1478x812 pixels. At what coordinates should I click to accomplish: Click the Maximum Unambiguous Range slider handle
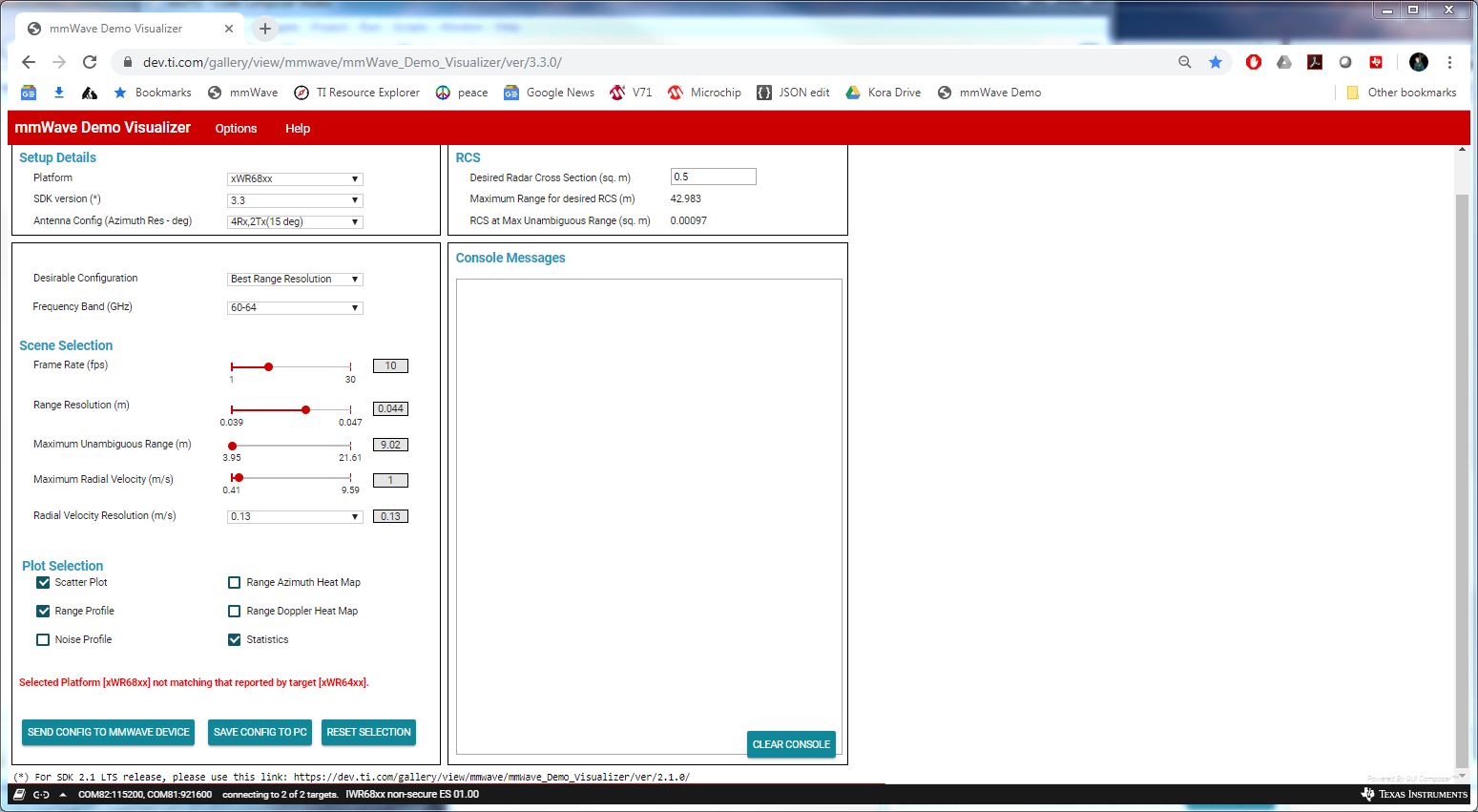pyautogui.click(x=232, y=446)
